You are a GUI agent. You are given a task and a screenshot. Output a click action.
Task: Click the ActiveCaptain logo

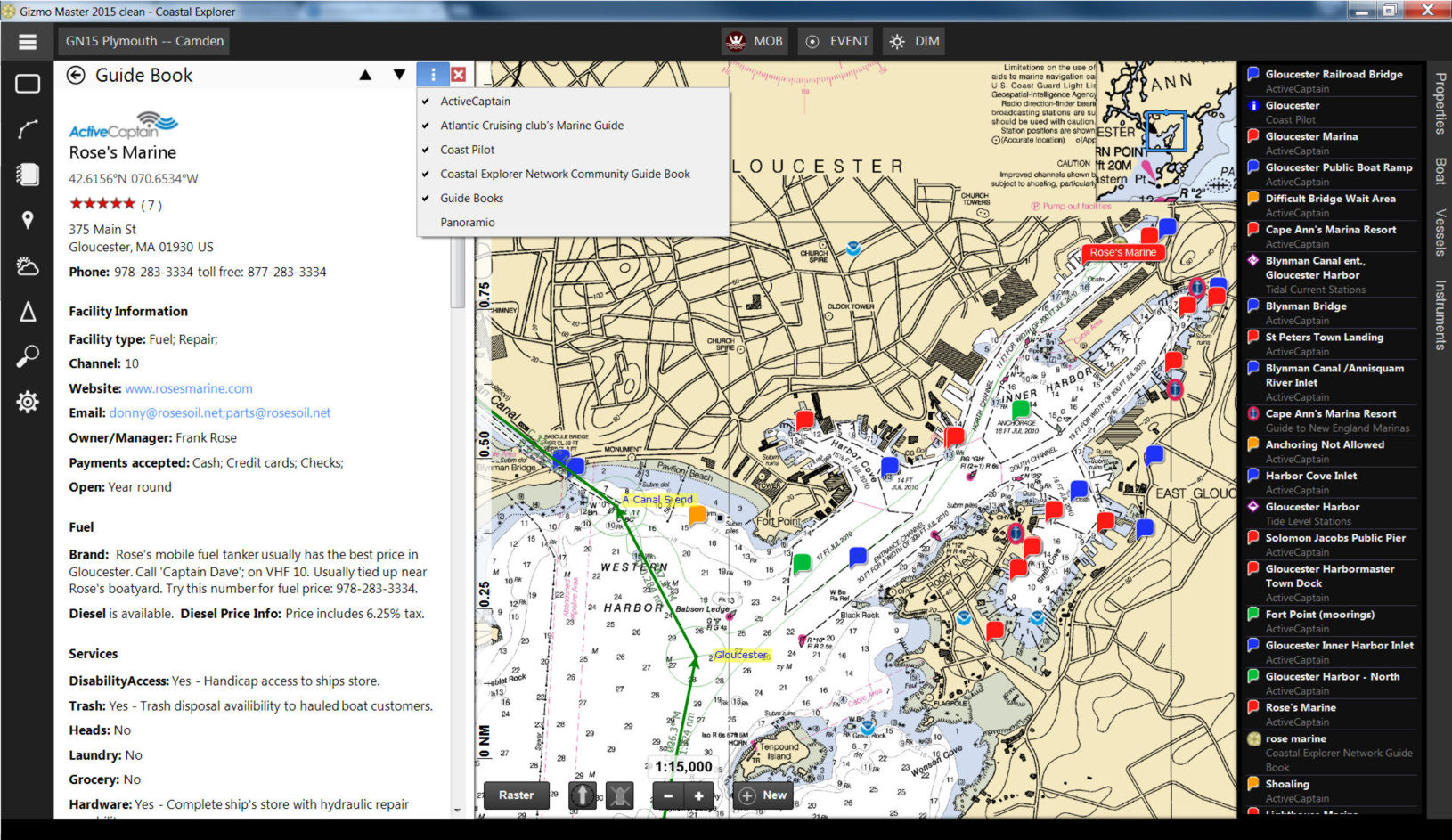click(124, 125)
